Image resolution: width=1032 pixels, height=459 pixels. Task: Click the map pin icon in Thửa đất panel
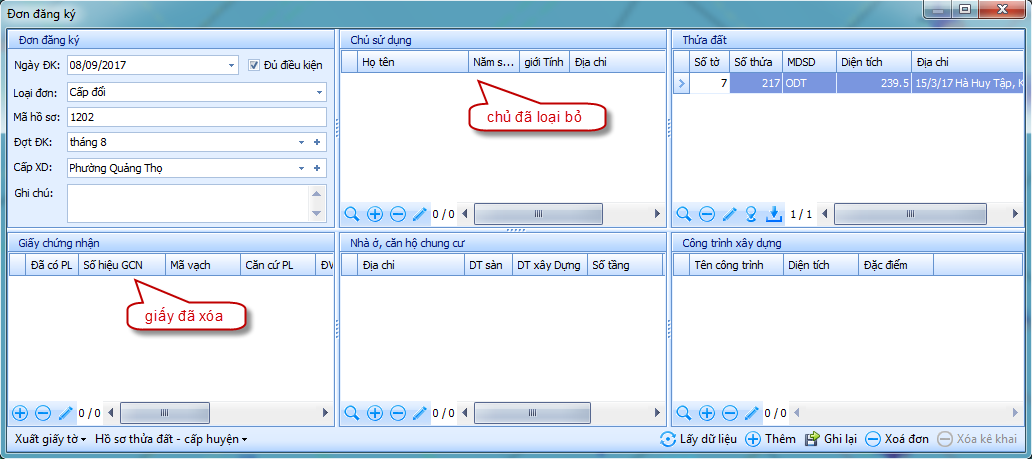751,214
